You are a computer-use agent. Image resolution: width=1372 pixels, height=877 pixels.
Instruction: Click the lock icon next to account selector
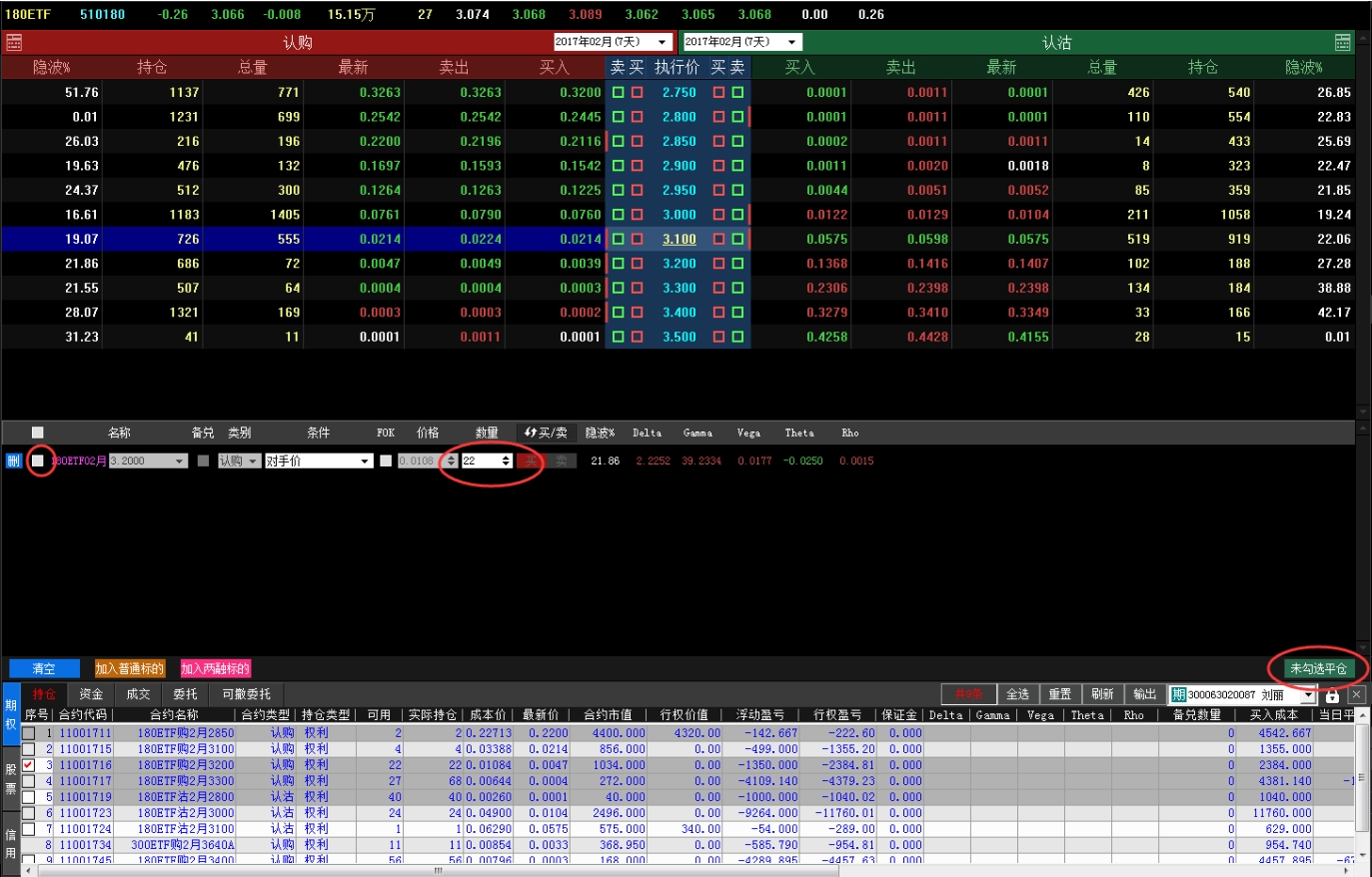1332,694
